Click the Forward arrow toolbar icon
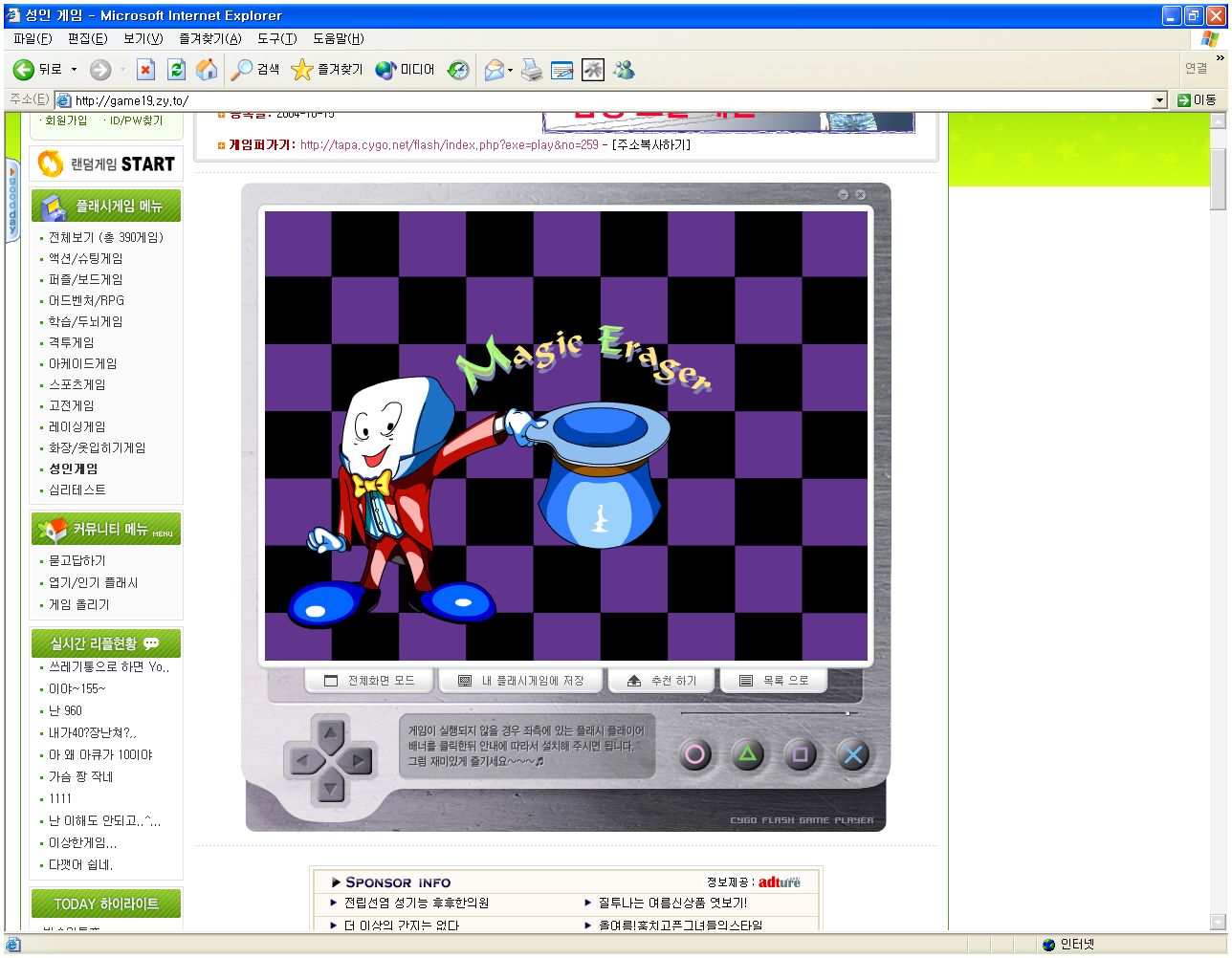 [100, 70]
